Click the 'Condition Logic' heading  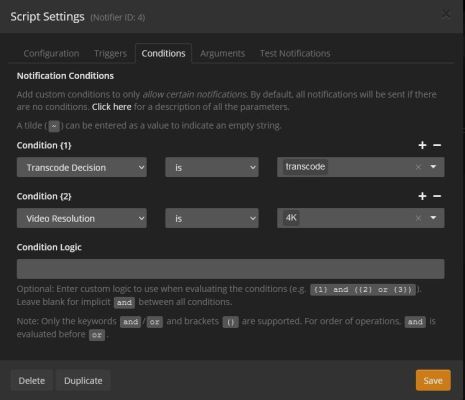click(49, 247)
